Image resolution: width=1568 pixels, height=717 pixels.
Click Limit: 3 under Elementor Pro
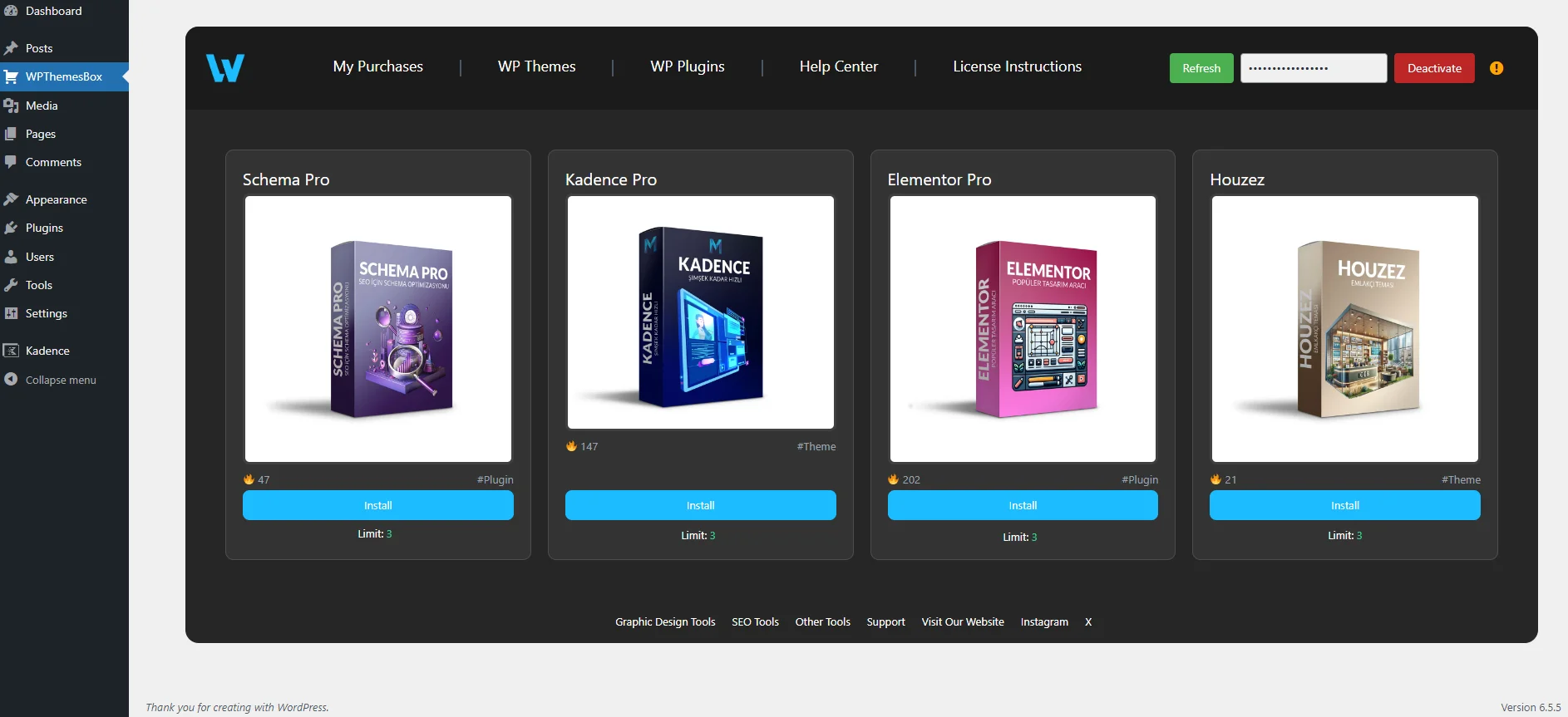[x=1020, y=537]
